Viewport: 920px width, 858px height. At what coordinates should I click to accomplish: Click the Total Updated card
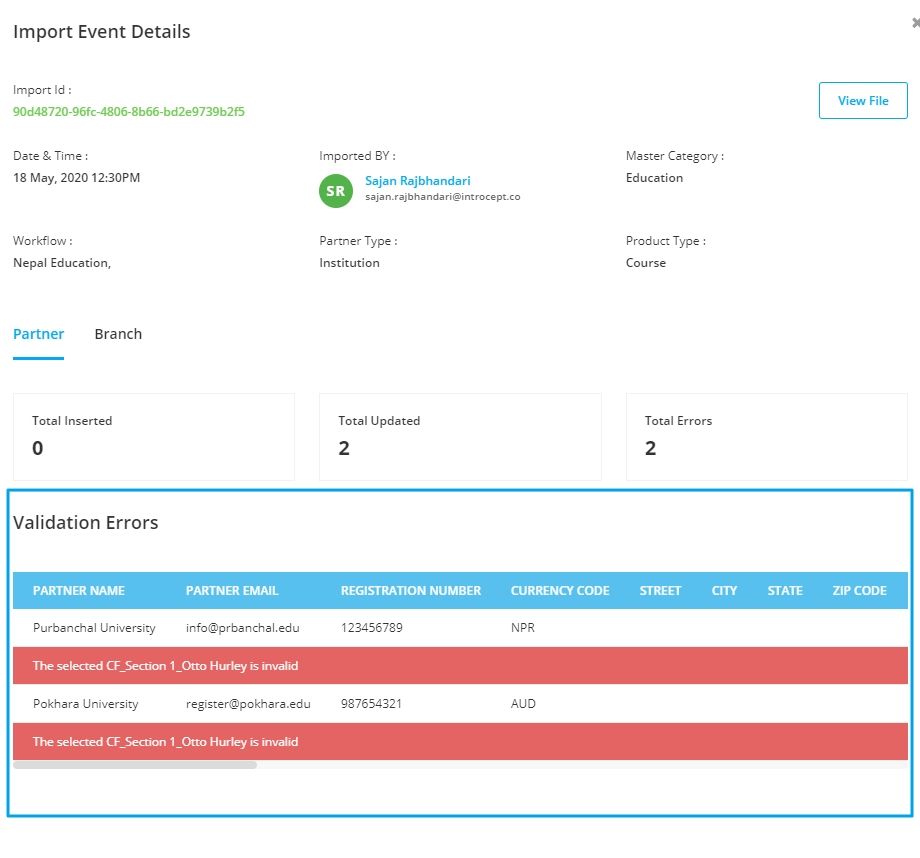[460, 437]
